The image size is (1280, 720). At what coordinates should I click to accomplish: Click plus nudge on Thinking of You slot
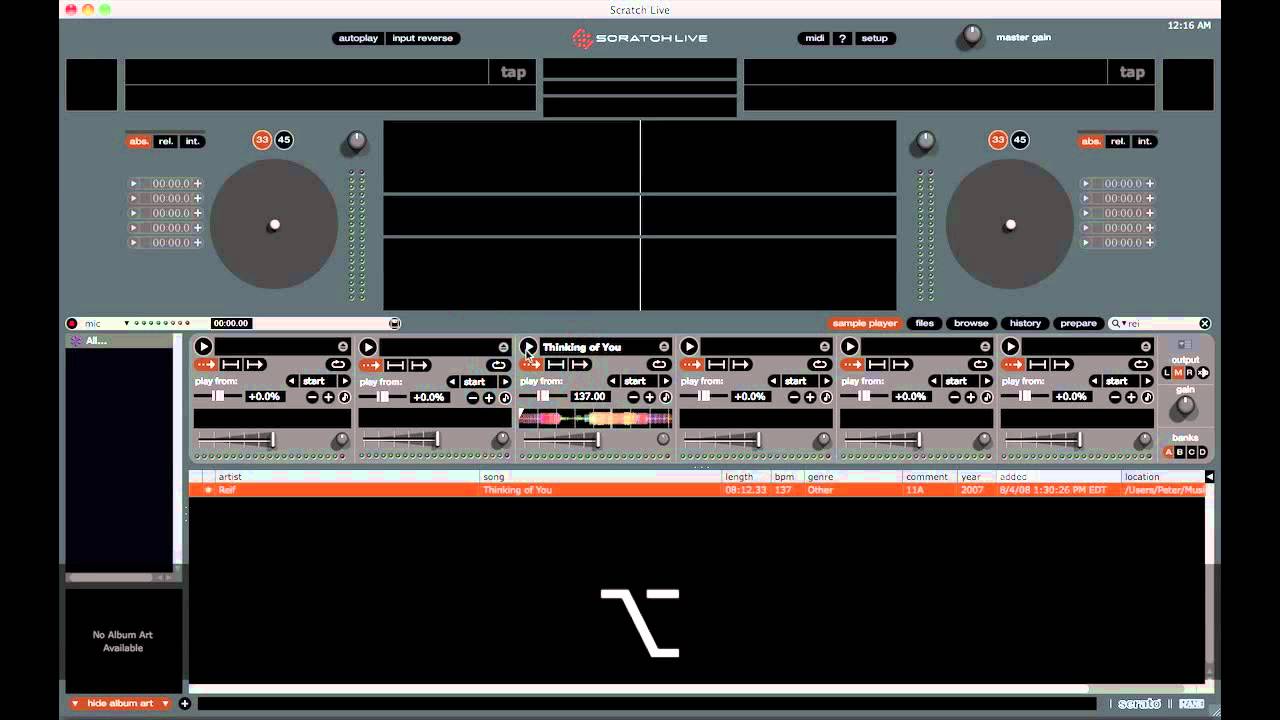coord(650,397)
